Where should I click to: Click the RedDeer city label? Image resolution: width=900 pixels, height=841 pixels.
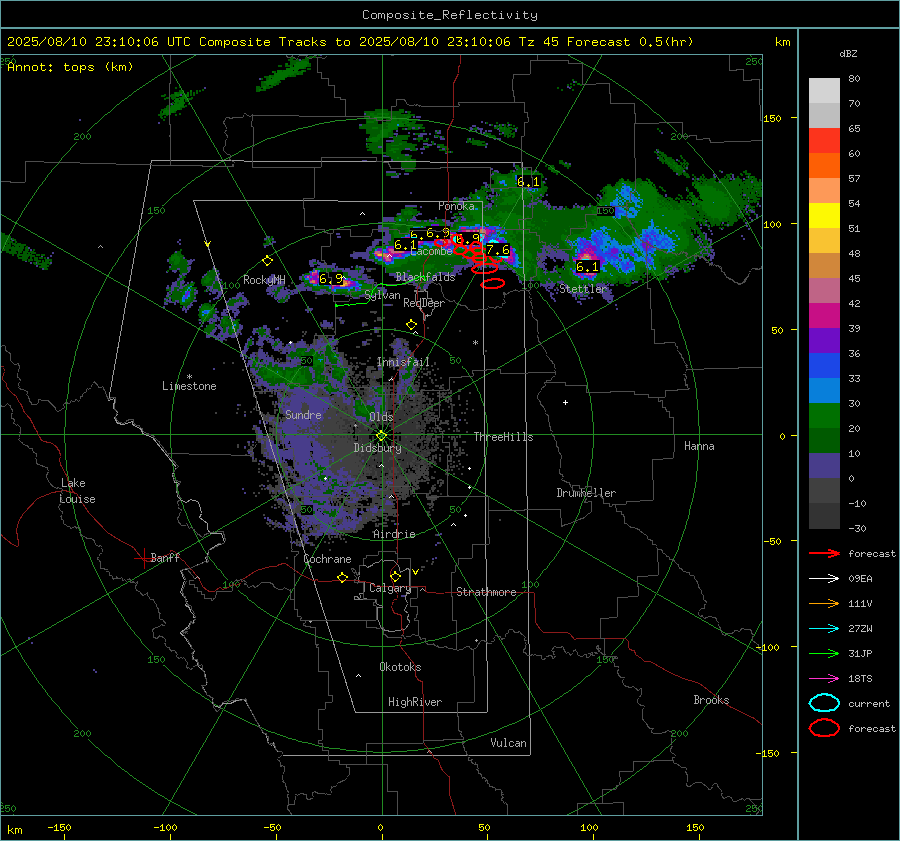click(424, 303)
